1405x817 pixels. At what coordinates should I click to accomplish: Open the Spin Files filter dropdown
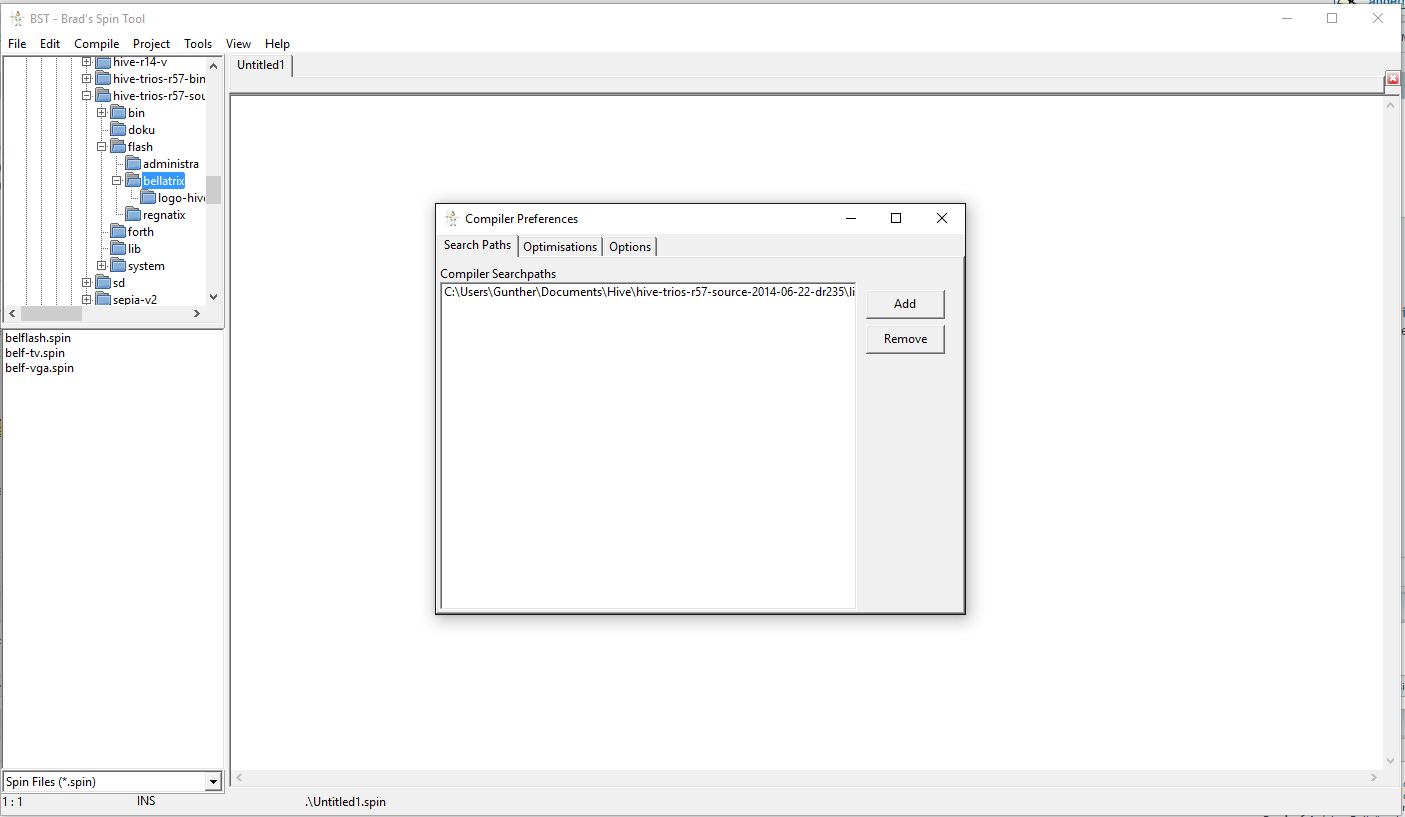point(212,782)
